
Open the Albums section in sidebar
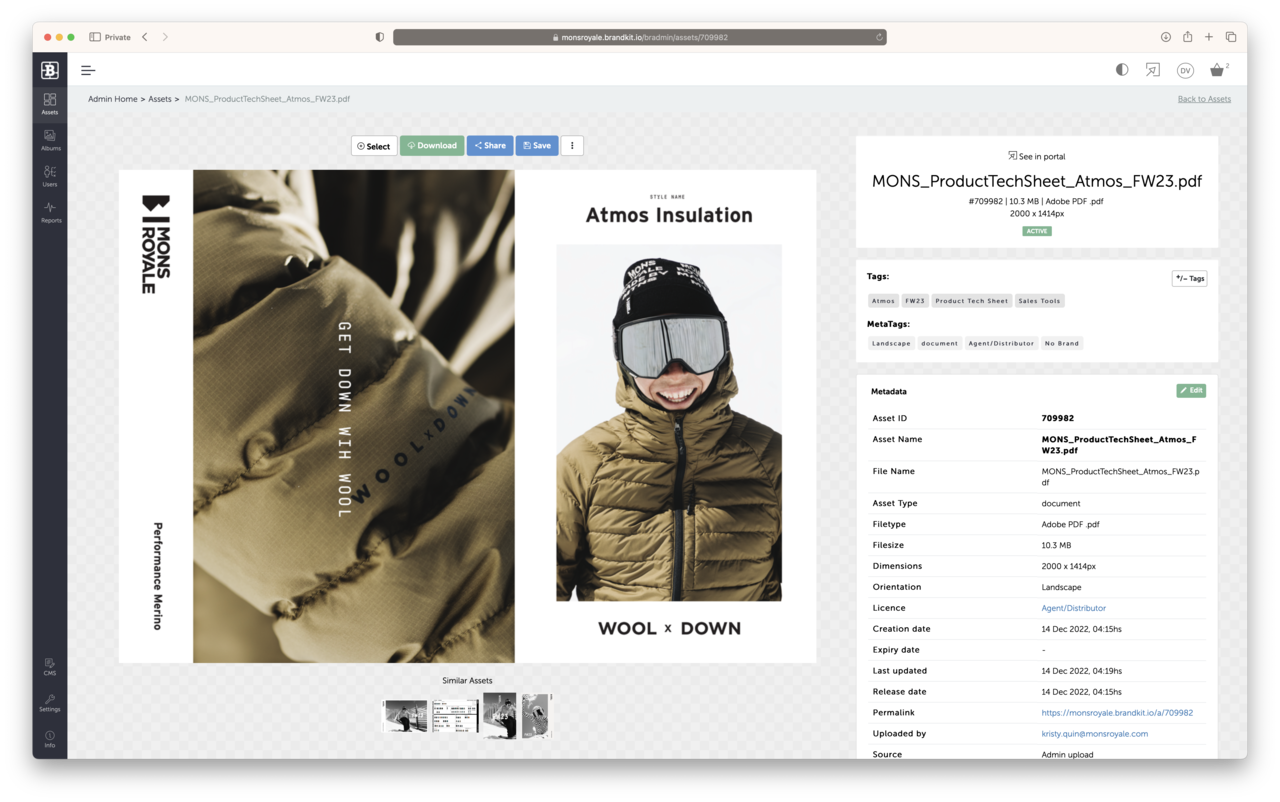(50, 140)
